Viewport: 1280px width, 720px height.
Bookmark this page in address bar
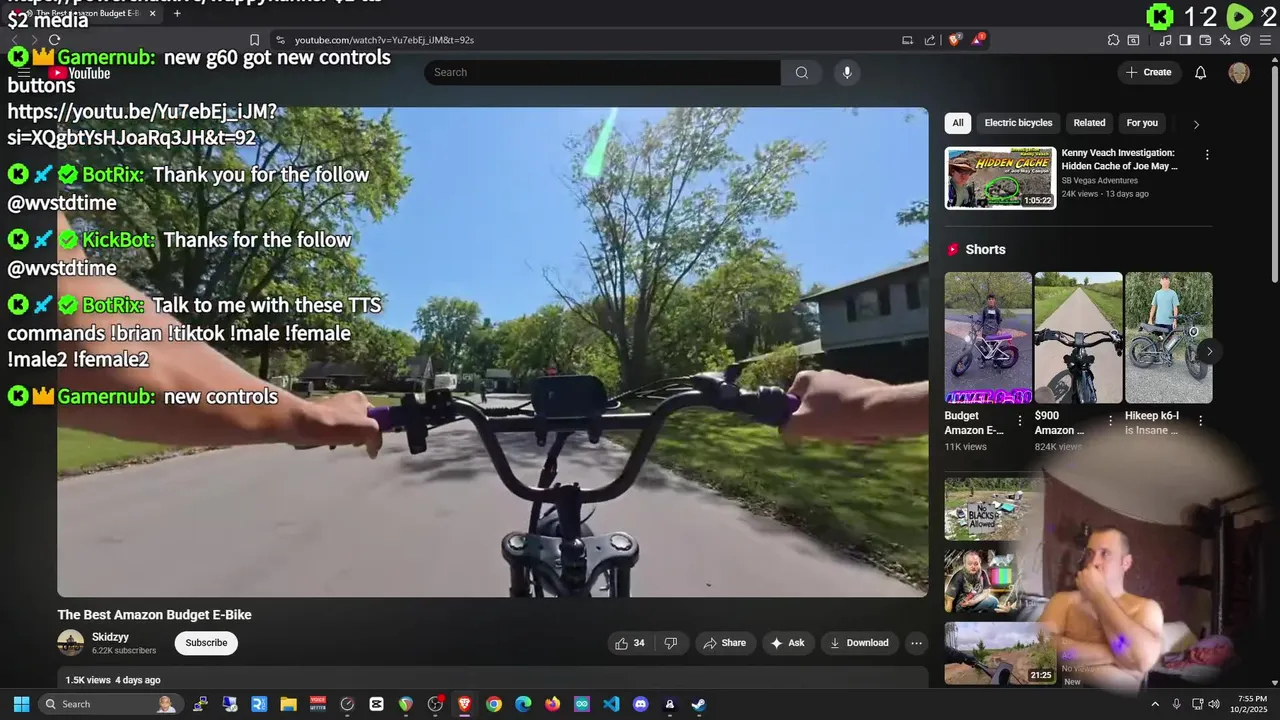[x=255, y=40]
